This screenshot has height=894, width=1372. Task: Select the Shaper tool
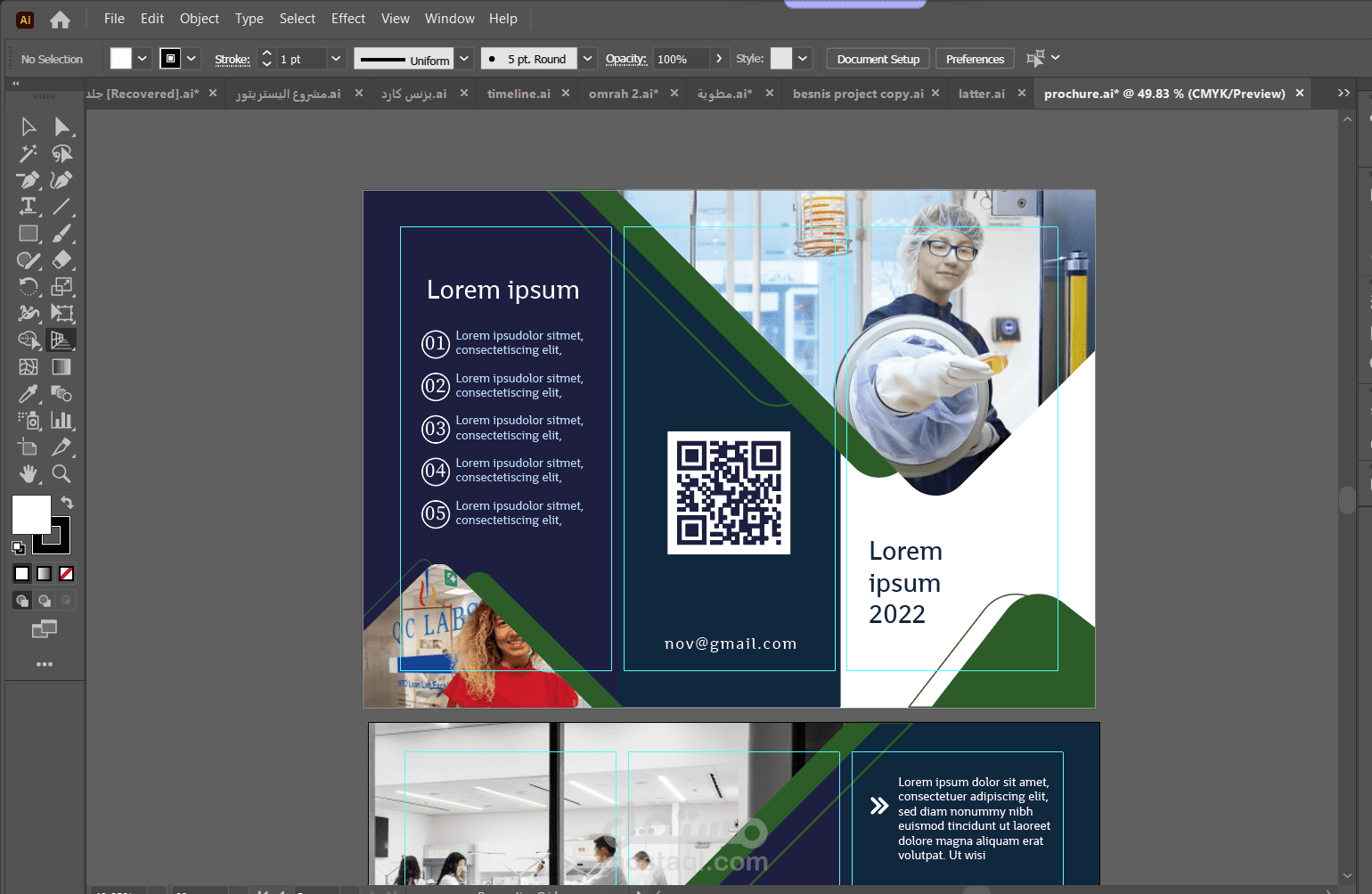[x=29, y=260]
